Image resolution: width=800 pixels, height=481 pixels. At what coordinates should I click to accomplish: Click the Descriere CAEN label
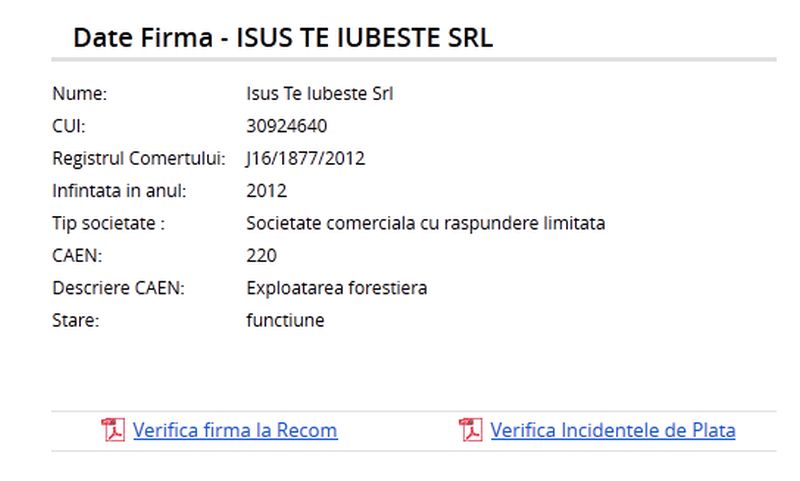pos(119,288)
